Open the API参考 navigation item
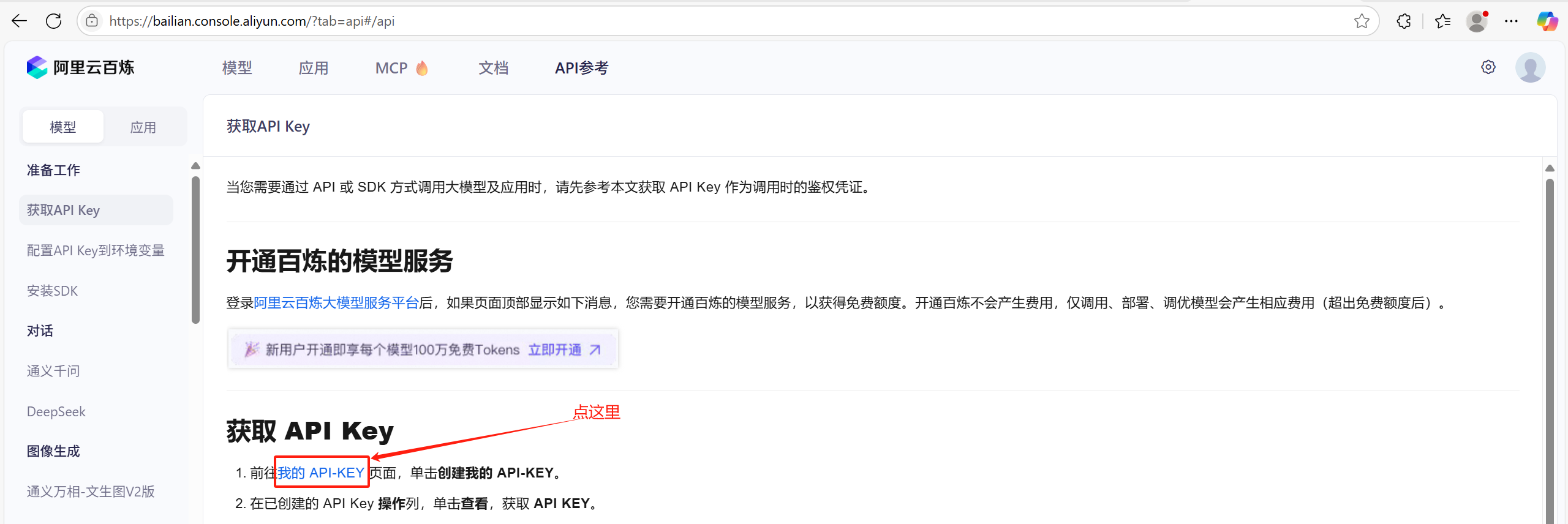This screenshot has height=524, width=1568. point(582,68)
